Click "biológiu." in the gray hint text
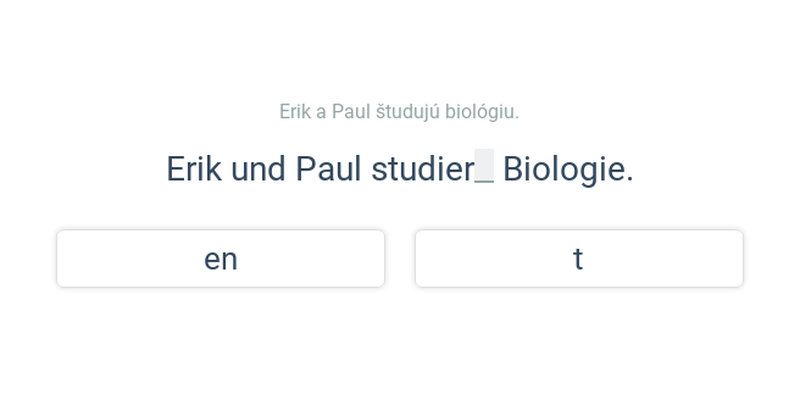The height and width of the screenshot is (400, 800). 482,112
